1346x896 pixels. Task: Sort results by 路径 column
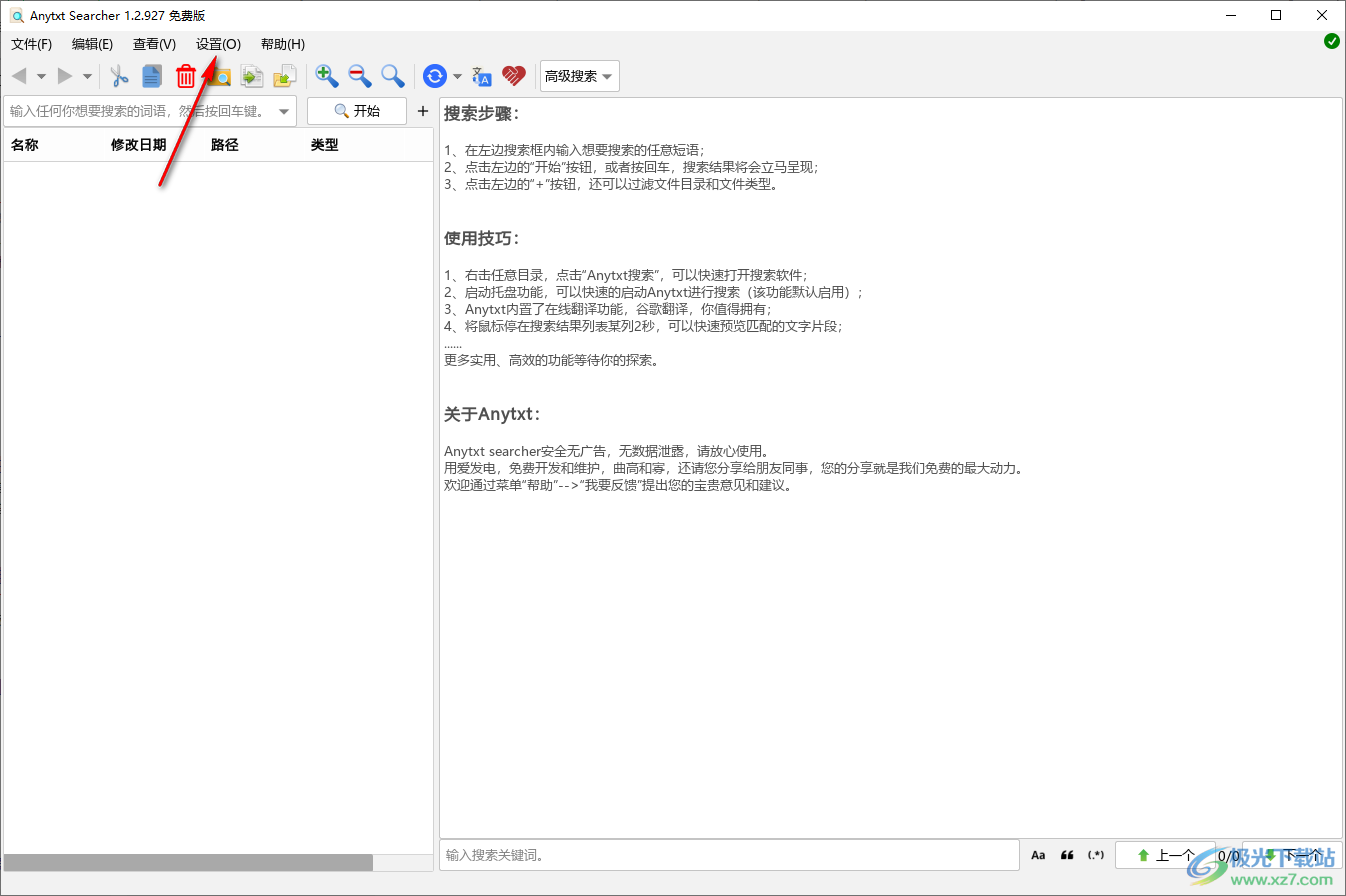pyautogui.click(x=225, y=145)
